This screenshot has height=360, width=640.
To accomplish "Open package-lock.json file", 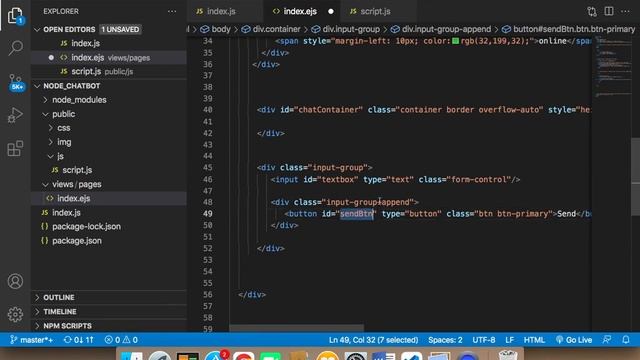I will 86,227.
